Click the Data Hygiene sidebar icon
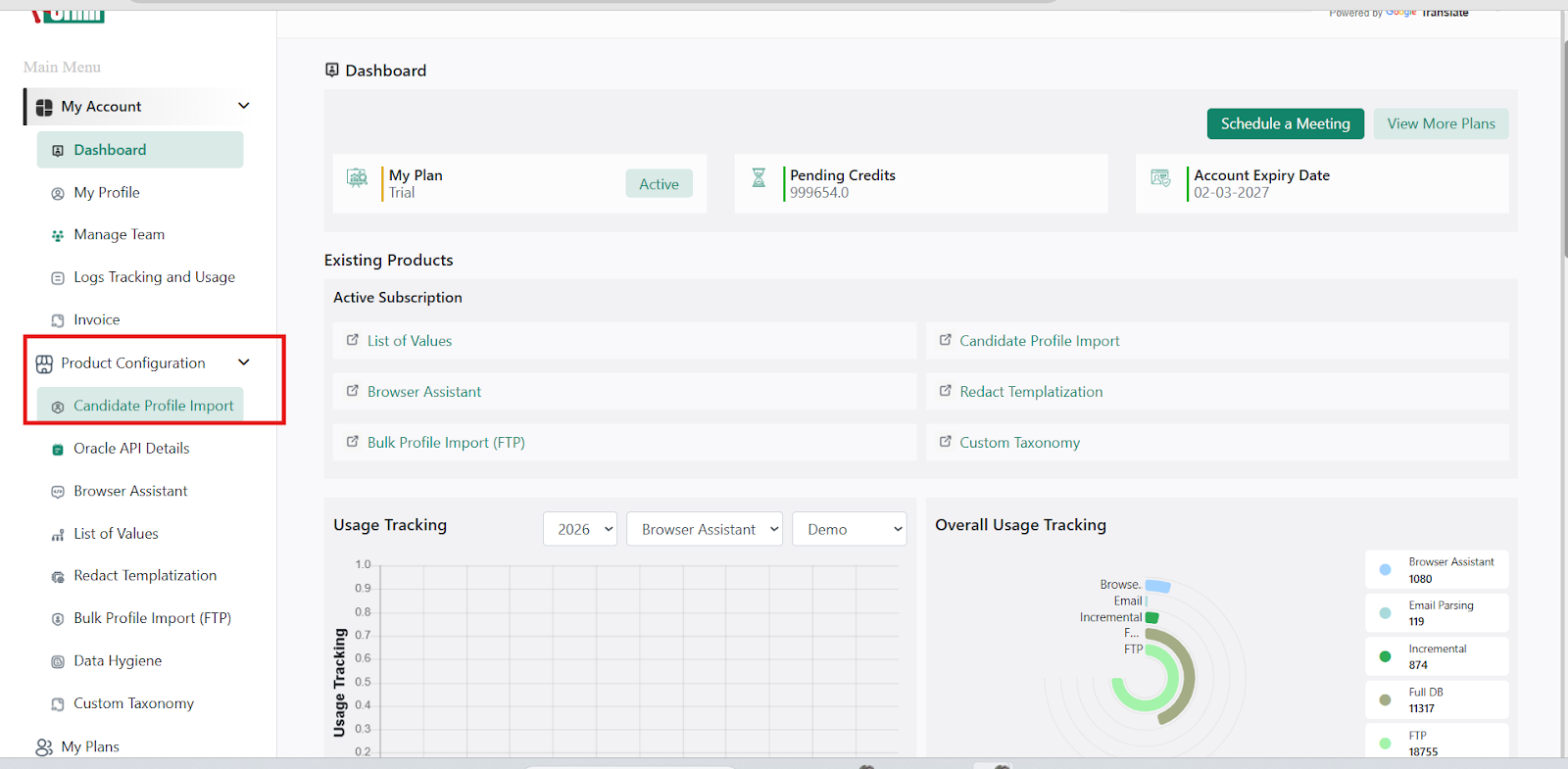The image size is (1568, 769). [58, 661]
